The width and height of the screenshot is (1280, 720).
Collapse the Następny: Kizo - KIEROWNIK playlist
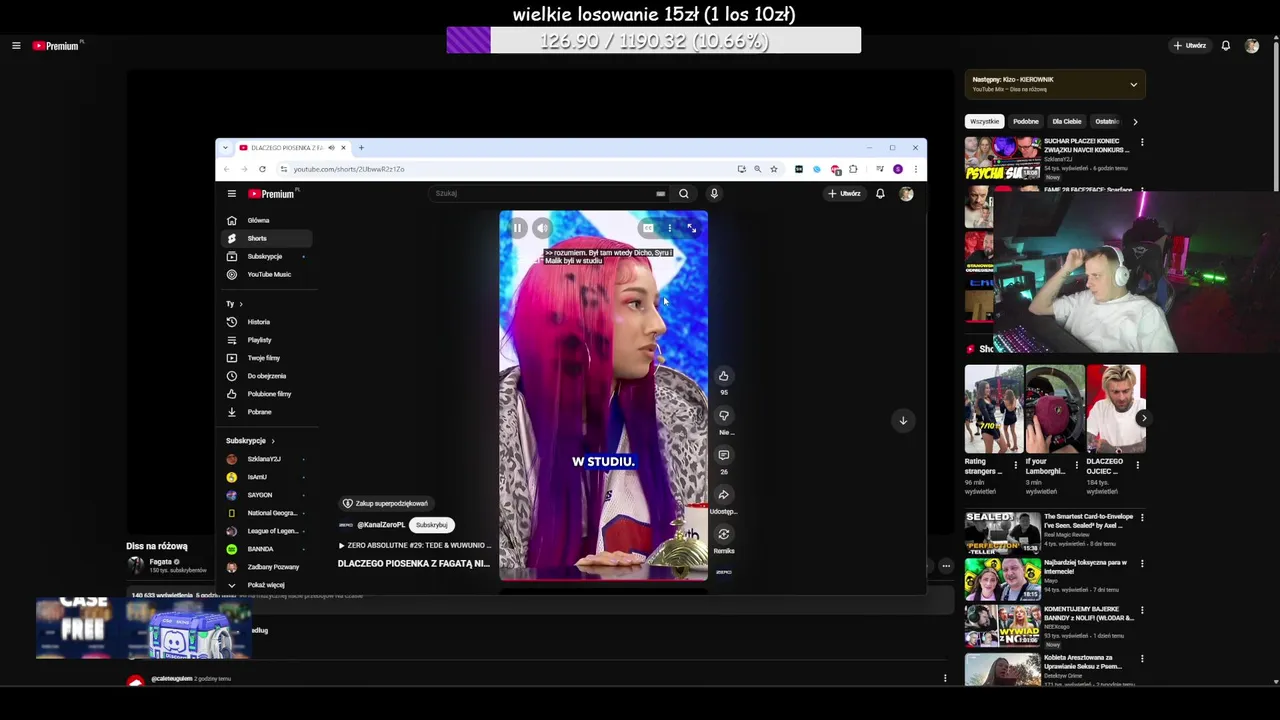[x=1133, y=85]
